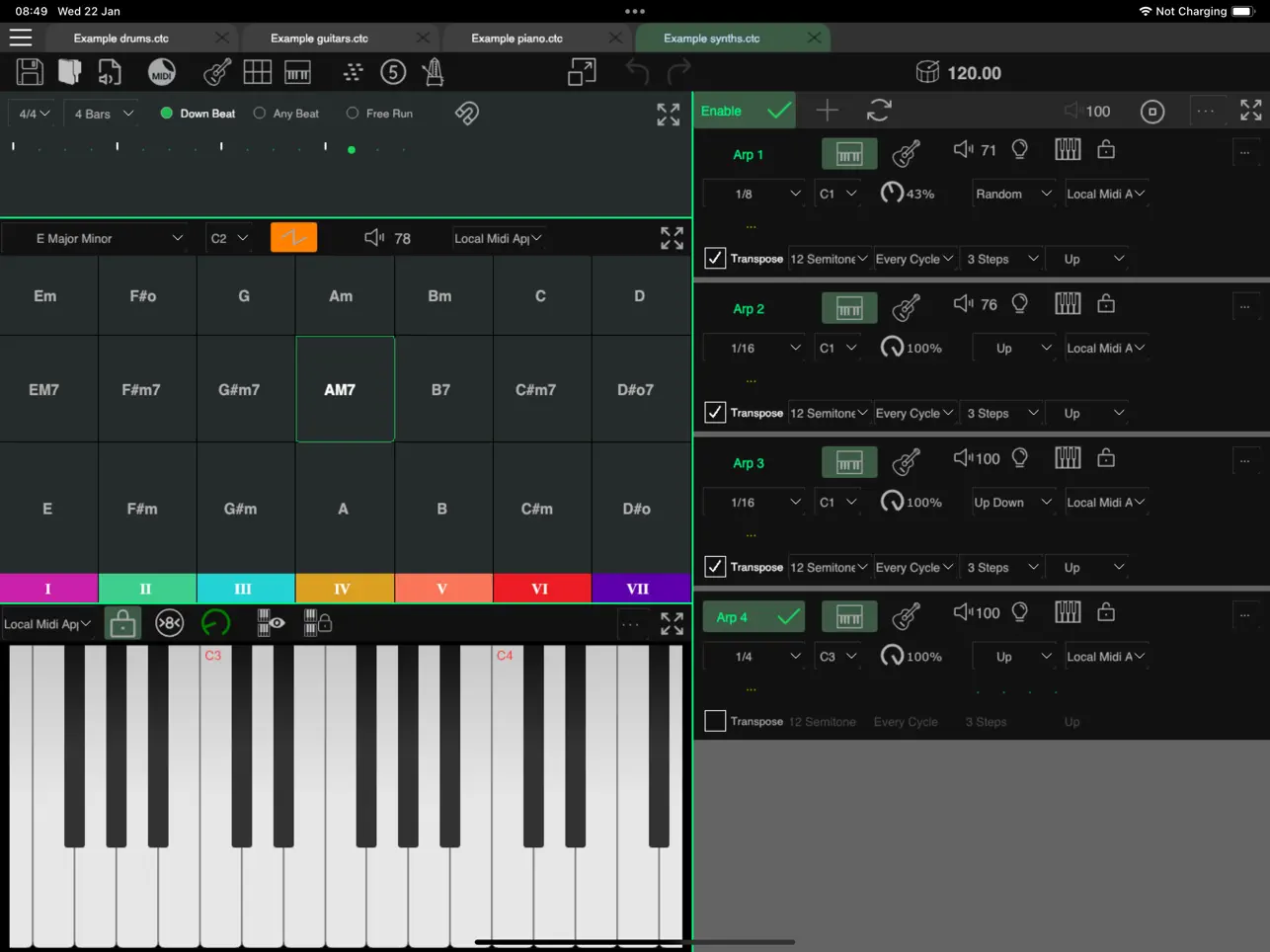Click Arp 3 lock icon
Viewport: 1270px width, 952px height.
point(1106,457)
